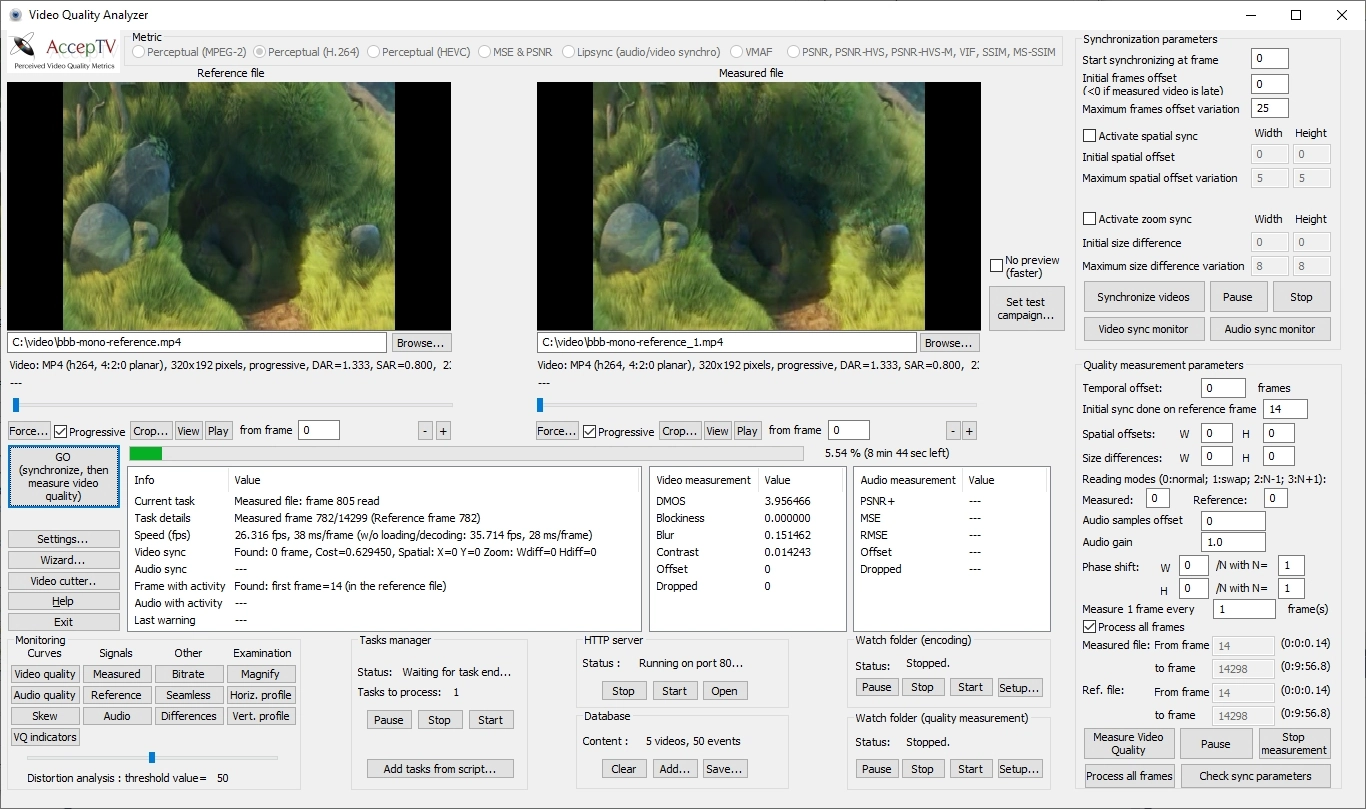Screen dimensions: 1366x809
Task: Click the AccepTV logo
Action: (62, 50)
